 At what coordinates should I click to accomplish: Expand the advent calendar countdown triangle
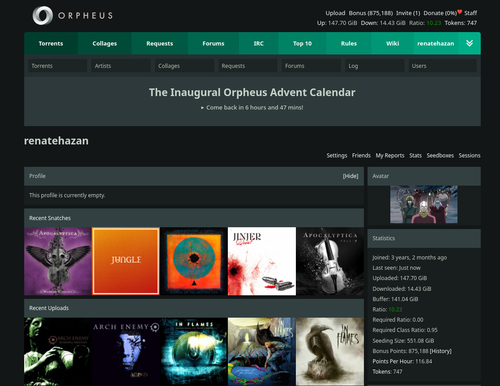click(202, 108)
